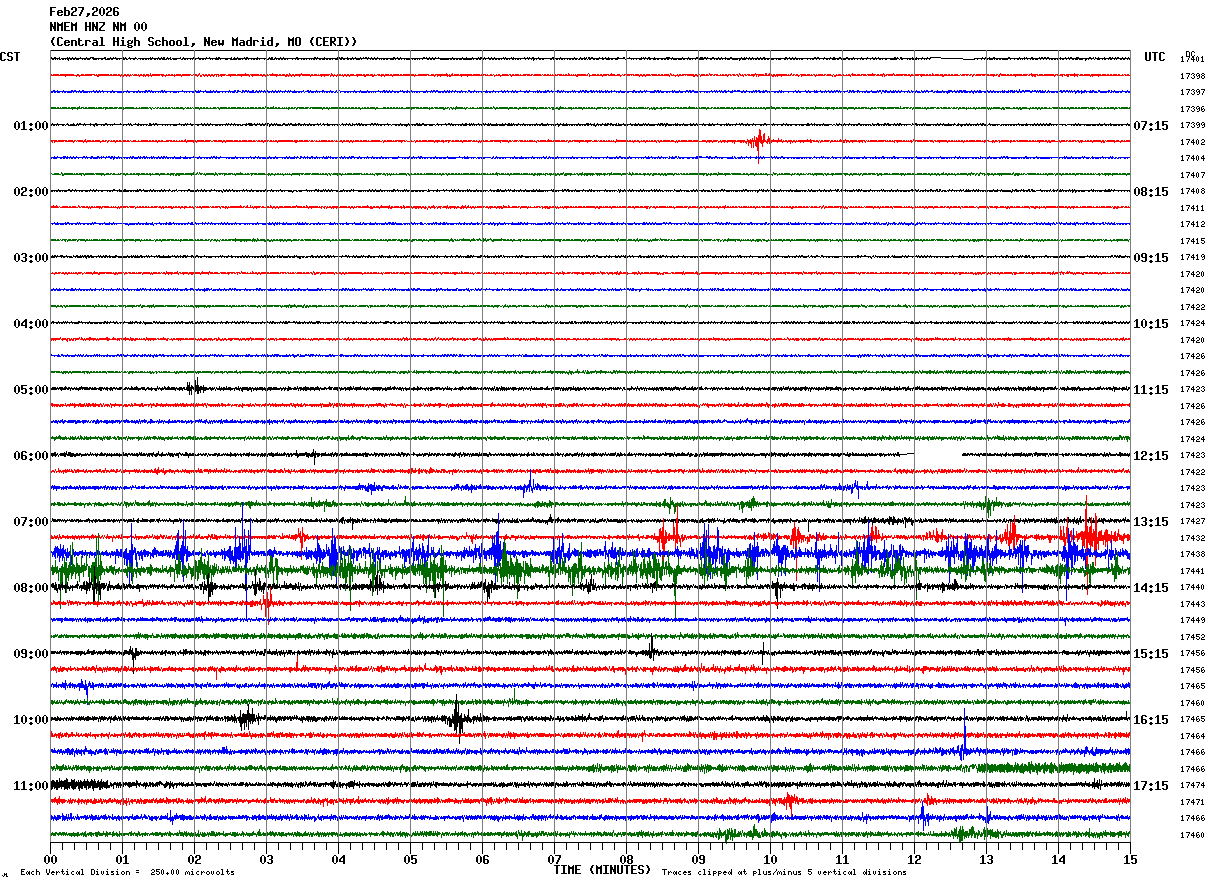Select DC offset value '17441'
1210x886 pixels.
1192,571
